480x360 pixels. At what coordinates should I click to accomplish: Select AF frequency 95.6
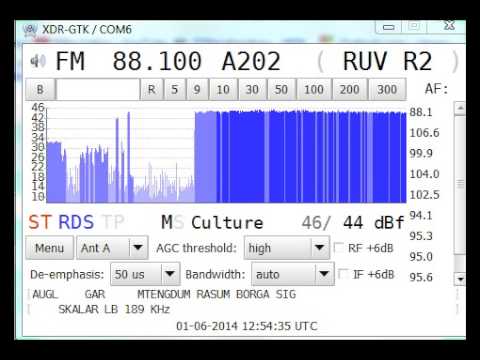click(421, 277)
